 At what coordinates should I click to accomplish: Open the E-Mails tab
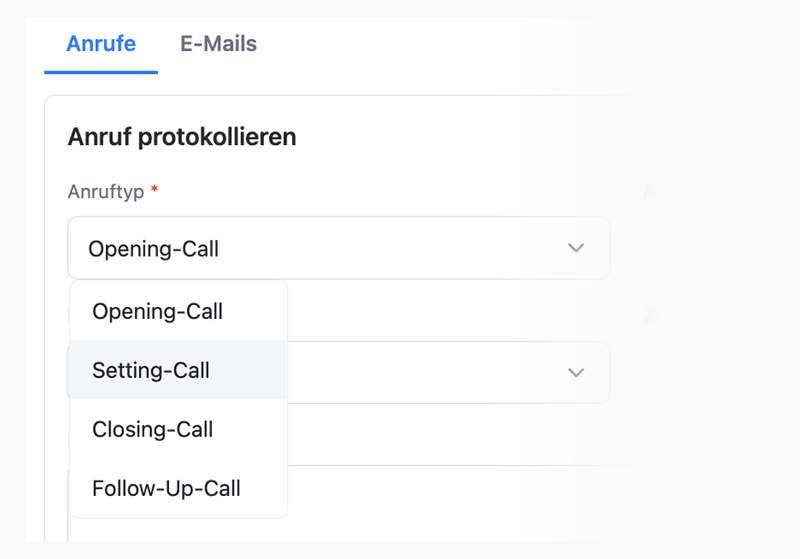click(x=218, y=44)
